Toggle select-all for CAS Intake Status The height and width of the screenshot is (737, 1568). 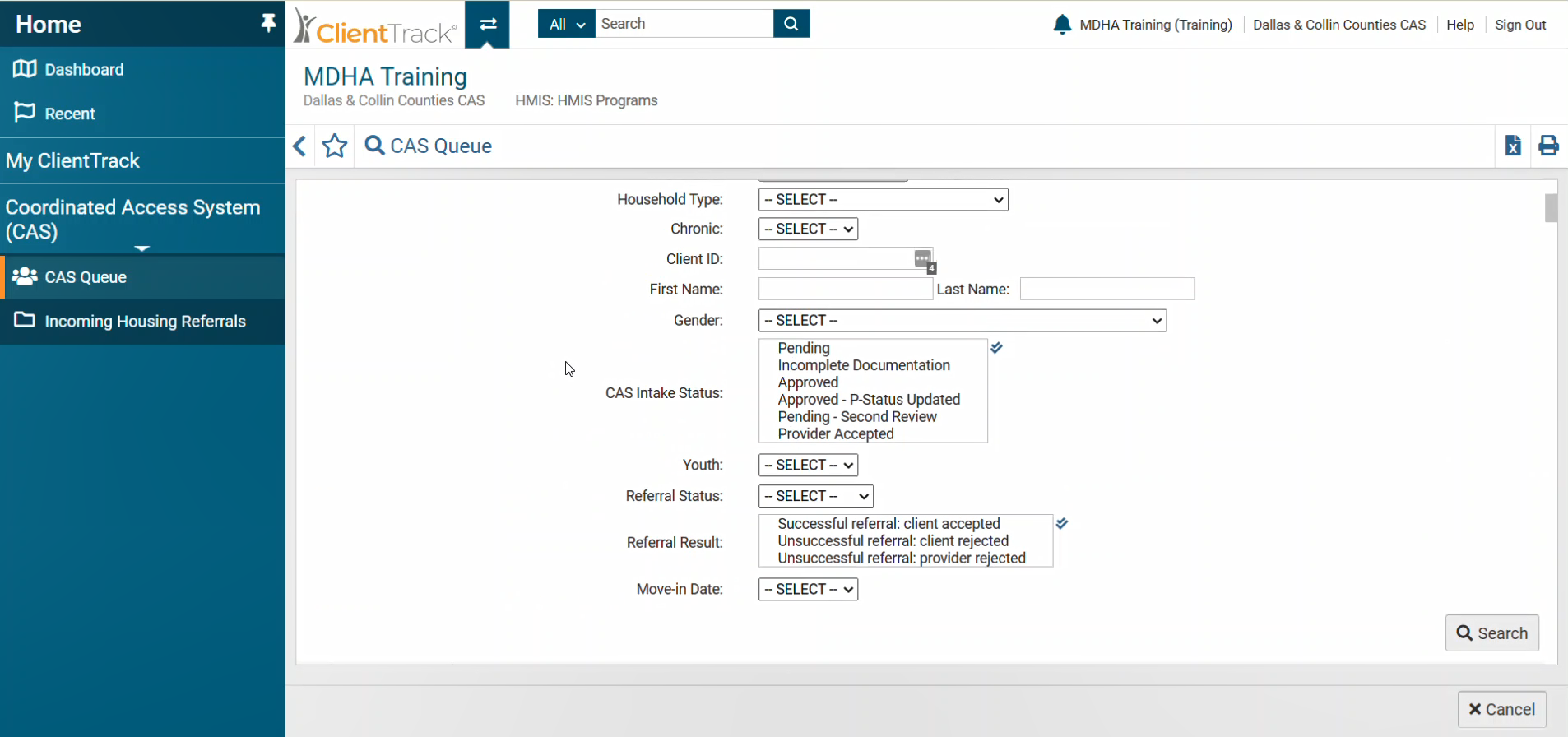point(996,348)
